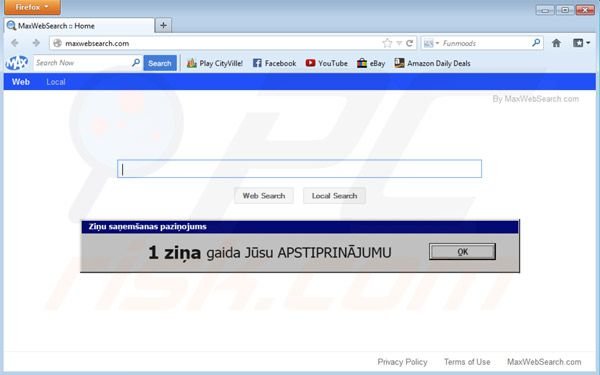The width and height of the screenshot is (600, 375).
Task: Open the Privacy Policy link
Action: (402, 362)
